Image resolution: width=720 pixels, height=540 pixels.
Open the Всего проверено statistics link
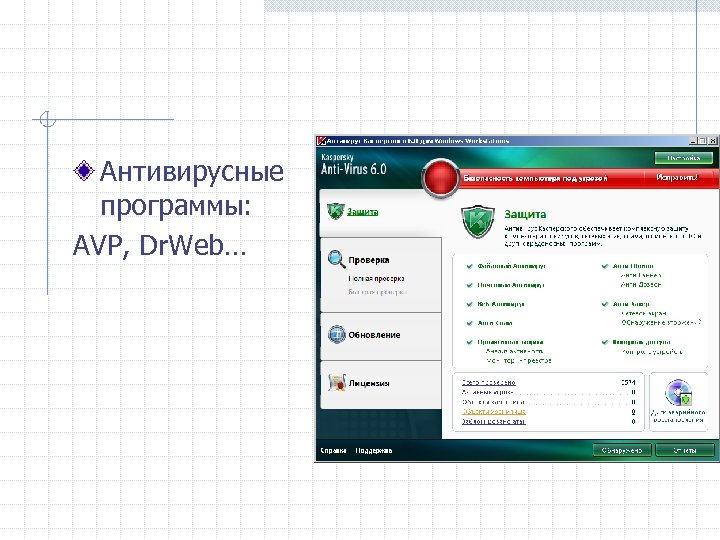489,382
